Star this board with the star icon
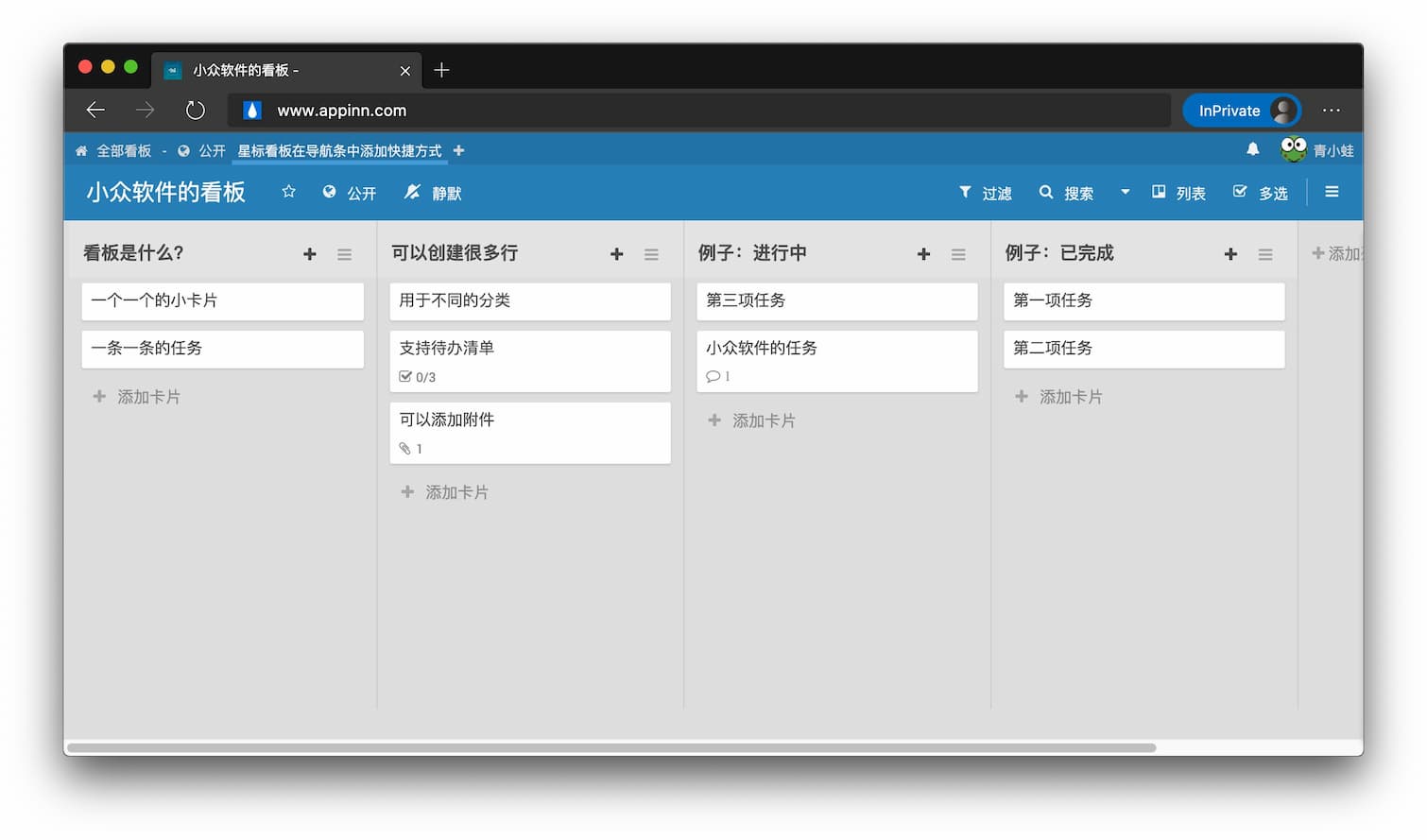 (x=289, y=192)
